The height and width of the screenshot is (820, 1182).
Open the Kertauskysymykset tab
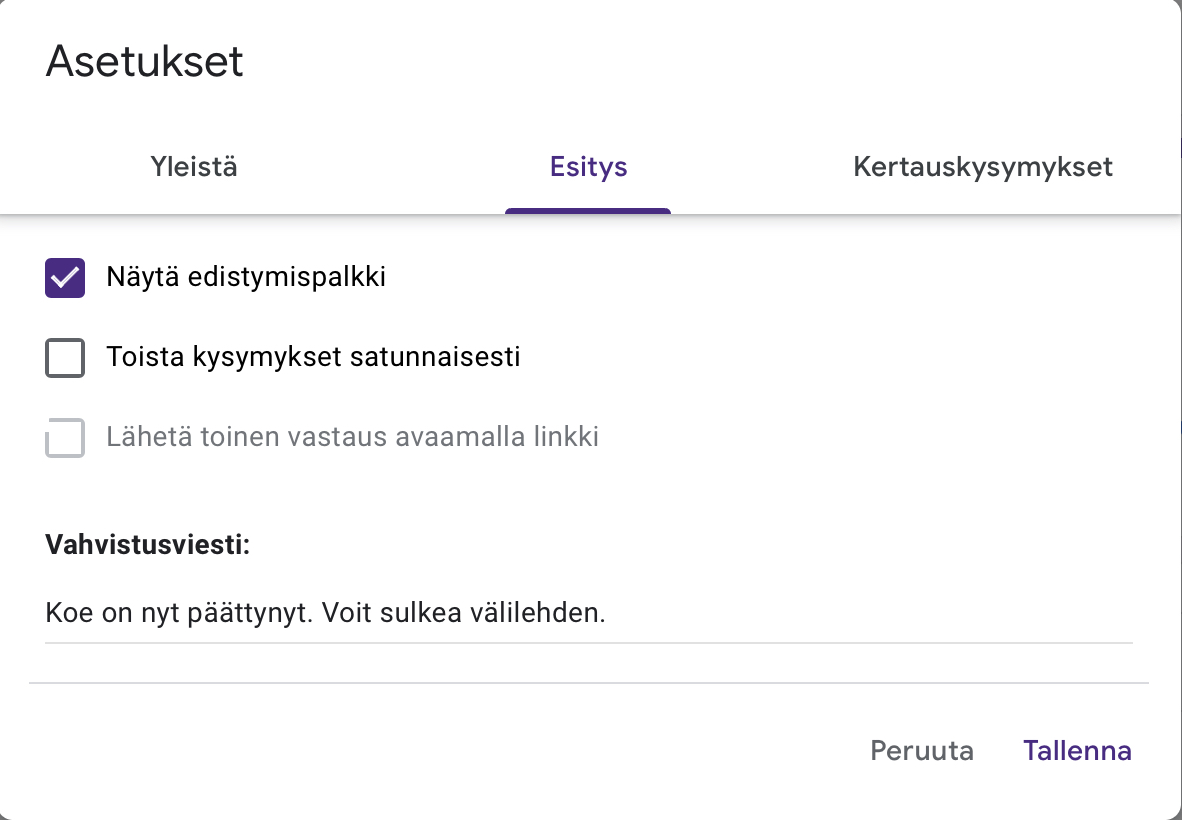coord(982,166)
